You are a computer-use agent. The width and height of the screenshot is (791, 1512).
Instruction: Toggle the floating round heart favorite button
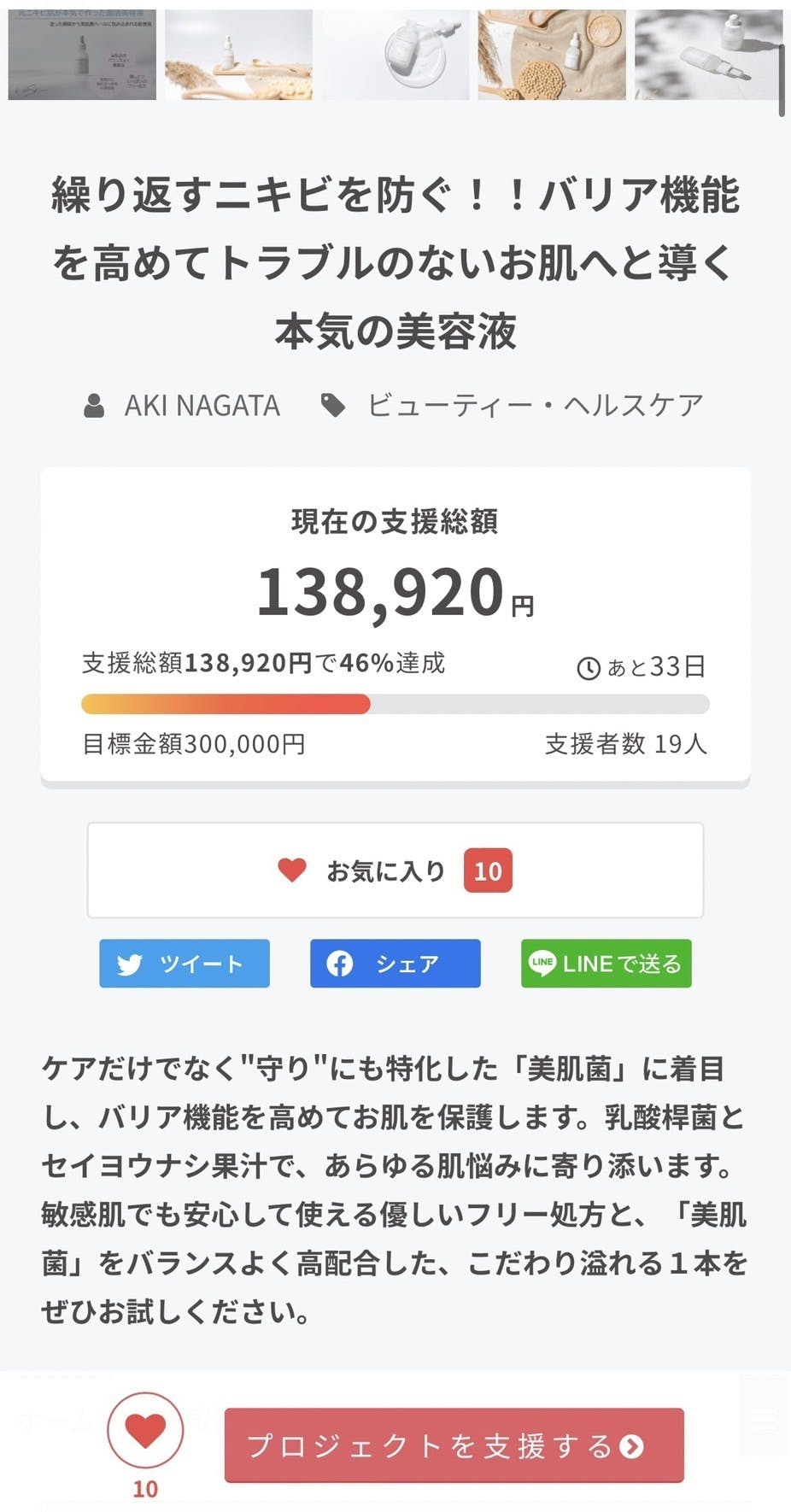(145, 1431)
